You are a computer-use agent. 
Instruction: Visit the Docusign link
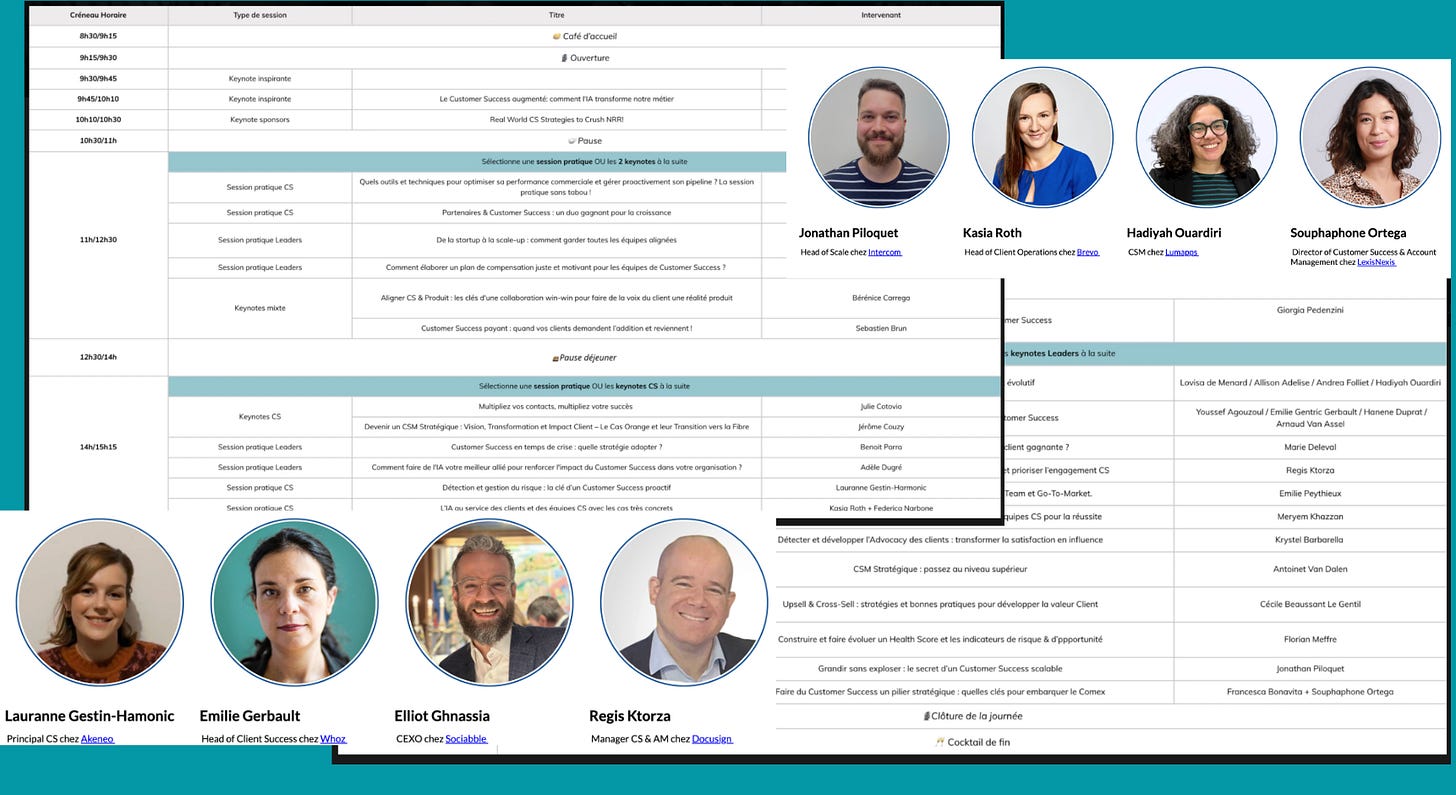pyautogui.click(x=712, y=739)
